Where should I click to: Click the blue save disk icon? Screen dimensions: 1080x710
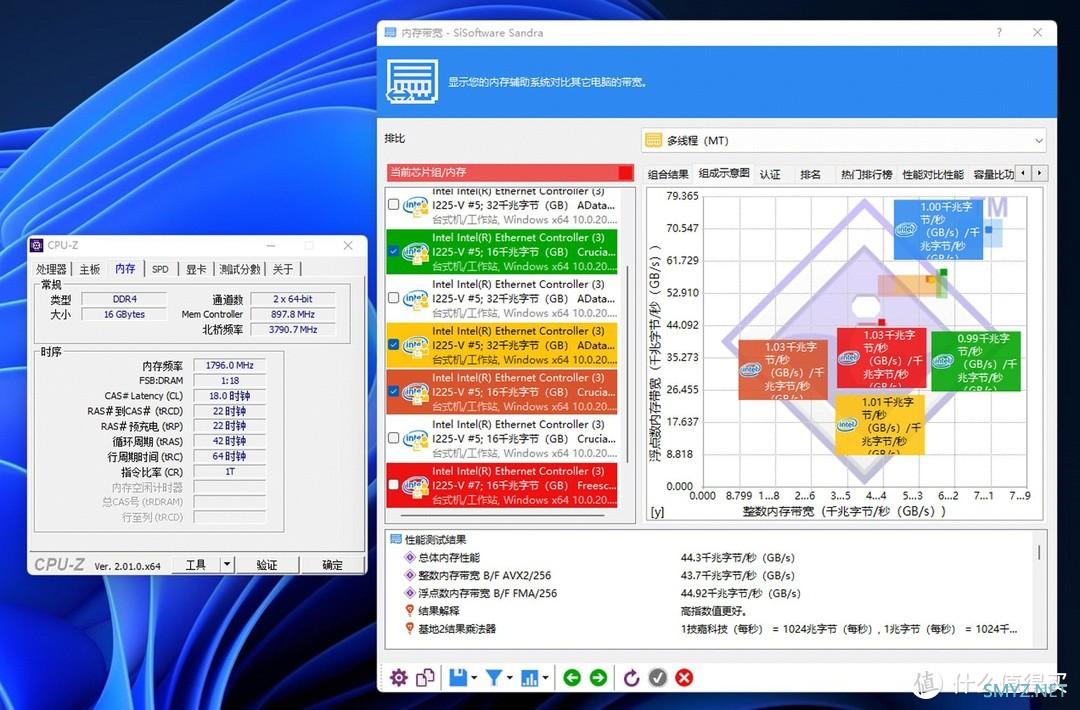pos(458,678)
